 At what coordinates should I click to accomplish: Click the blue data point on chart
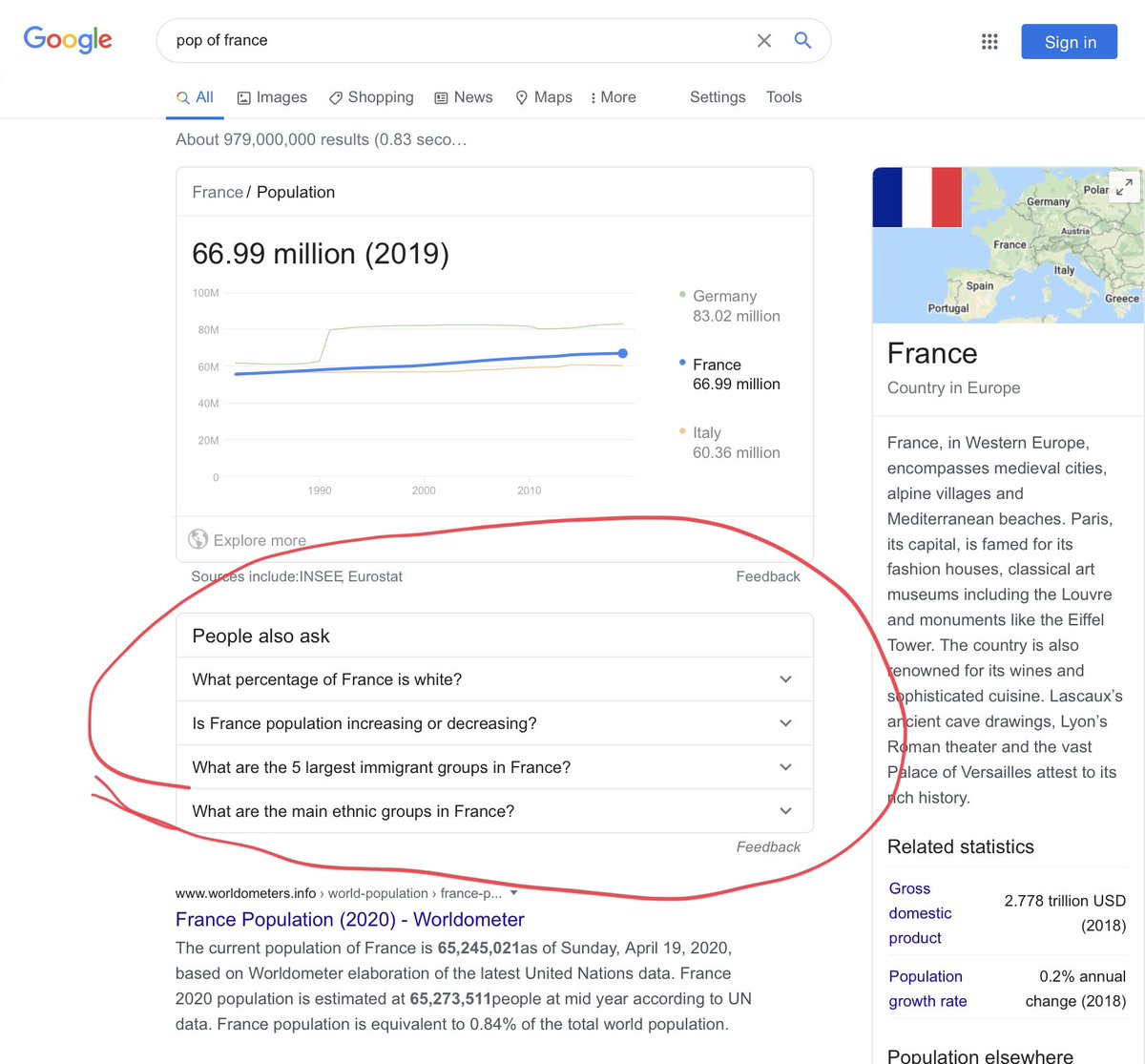coord(623,353)
